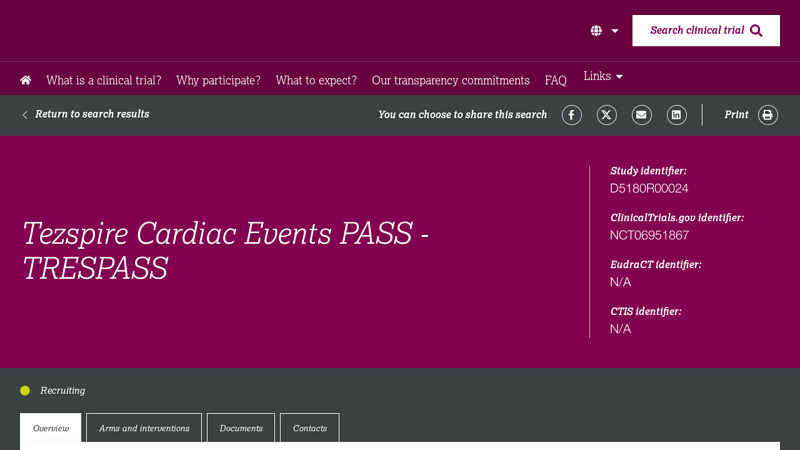Open the What is a clinical trial? page
The height and width of the screenshot is (450, 800).
pos(104,81)
